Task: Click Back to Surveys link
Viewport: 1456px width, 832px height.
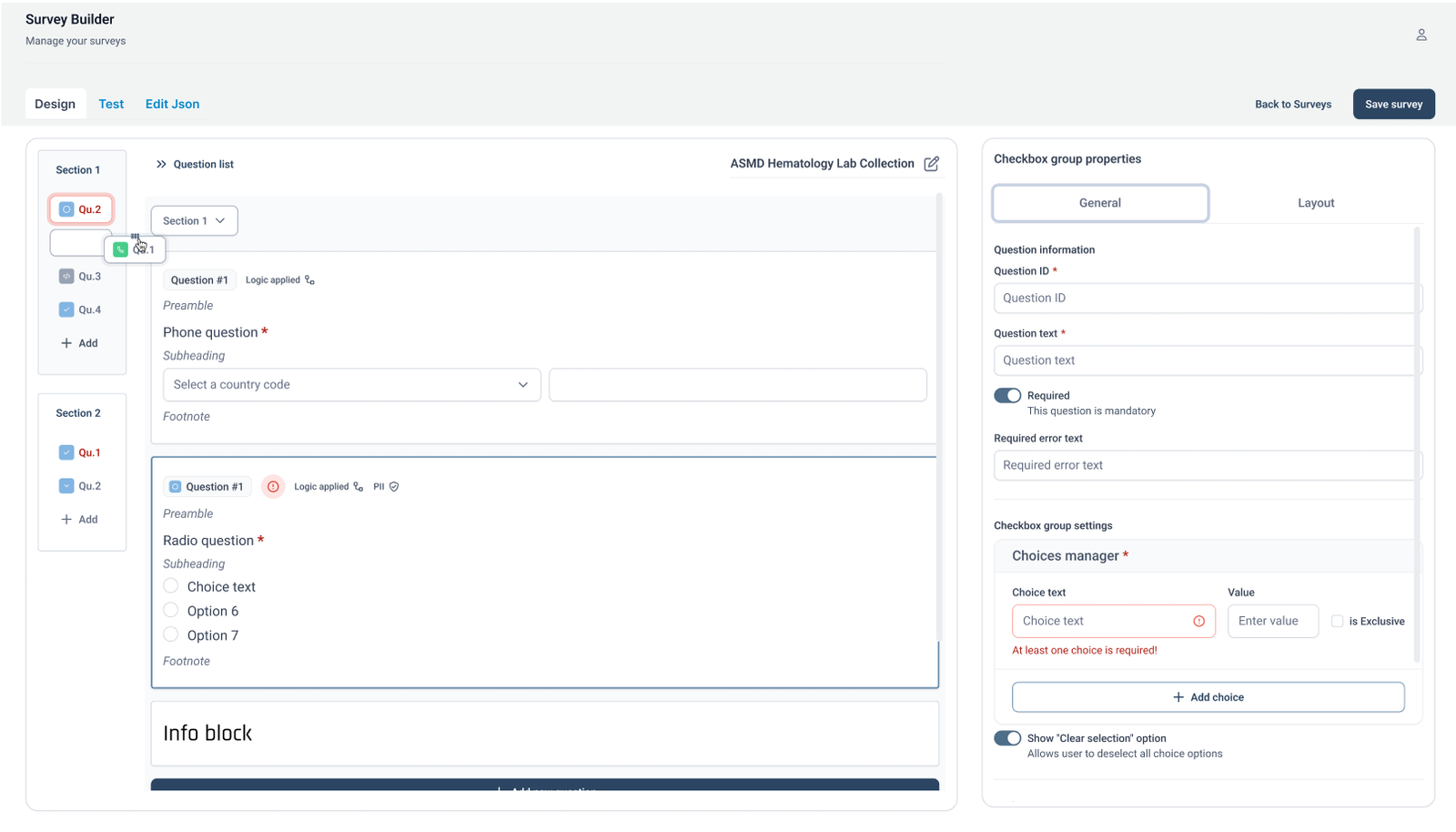Action: pyautogui.click(x=1293, y=105)
